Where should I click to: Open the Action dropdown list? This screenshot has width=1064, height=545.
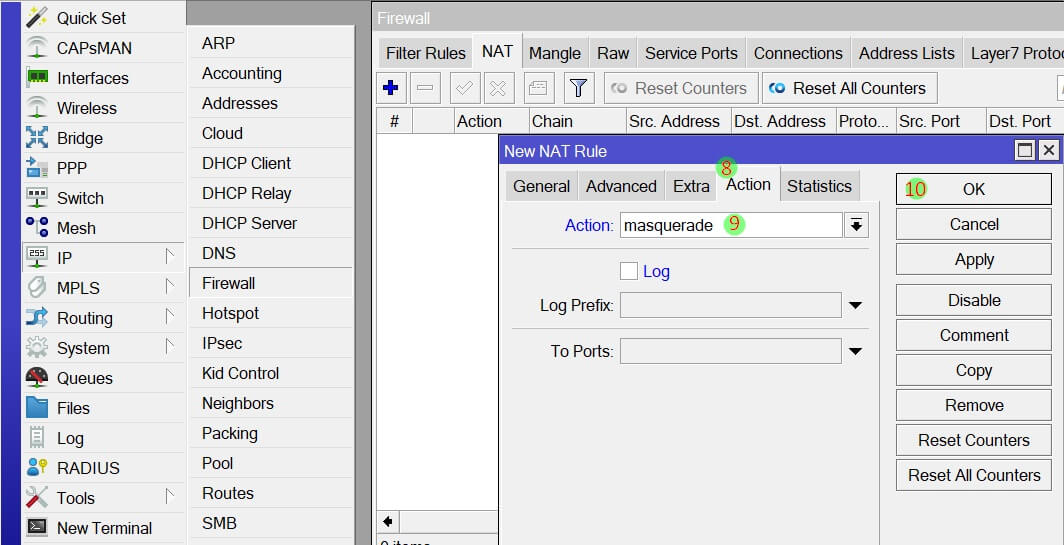pyautogui.click(x=856, y=225)
